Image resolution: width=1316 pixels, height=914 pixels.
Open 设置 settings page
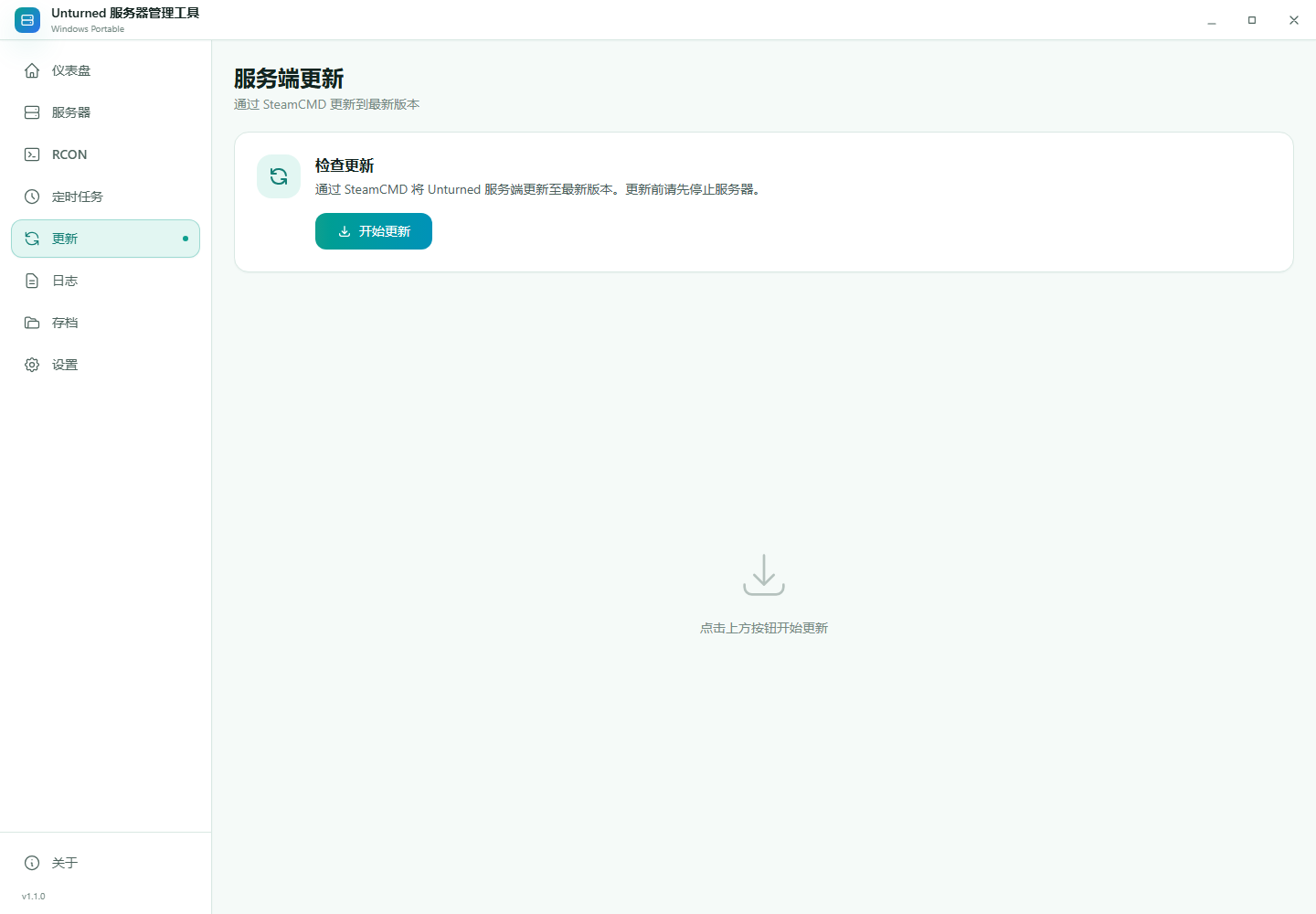[105, 365]
